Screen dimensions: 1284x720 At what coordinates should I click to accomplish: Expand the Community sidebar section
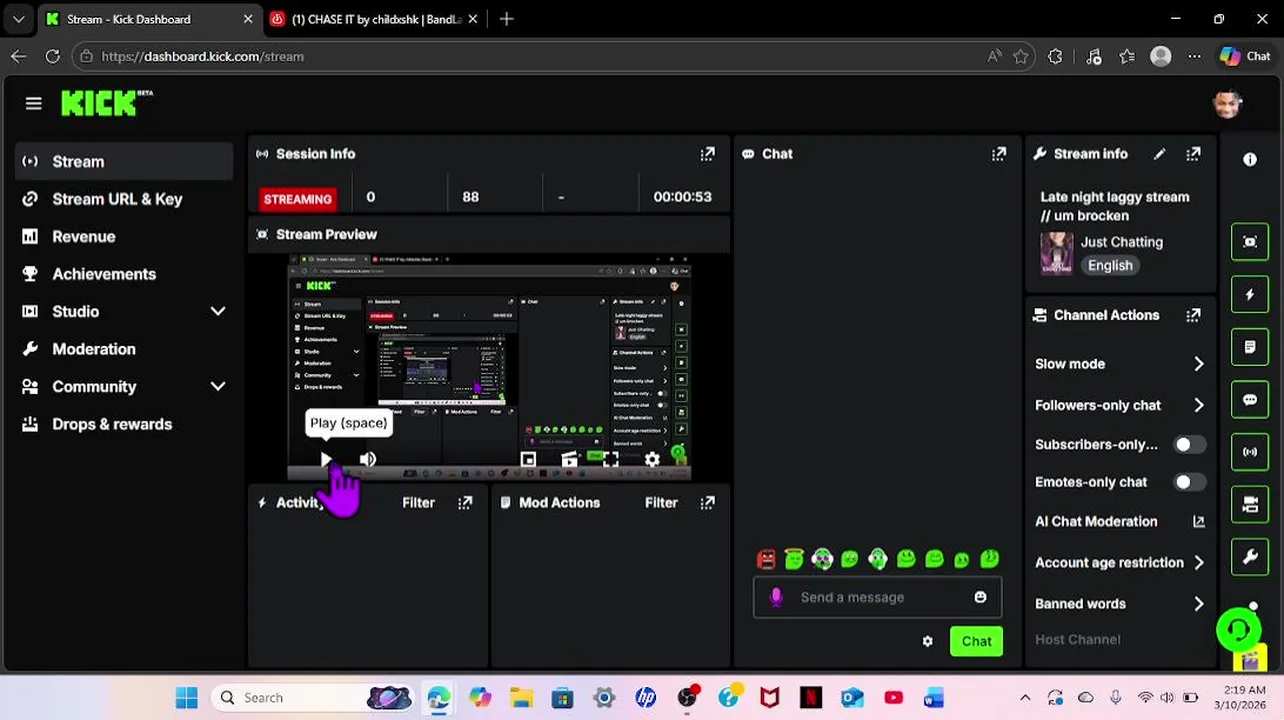pos(217,387)
